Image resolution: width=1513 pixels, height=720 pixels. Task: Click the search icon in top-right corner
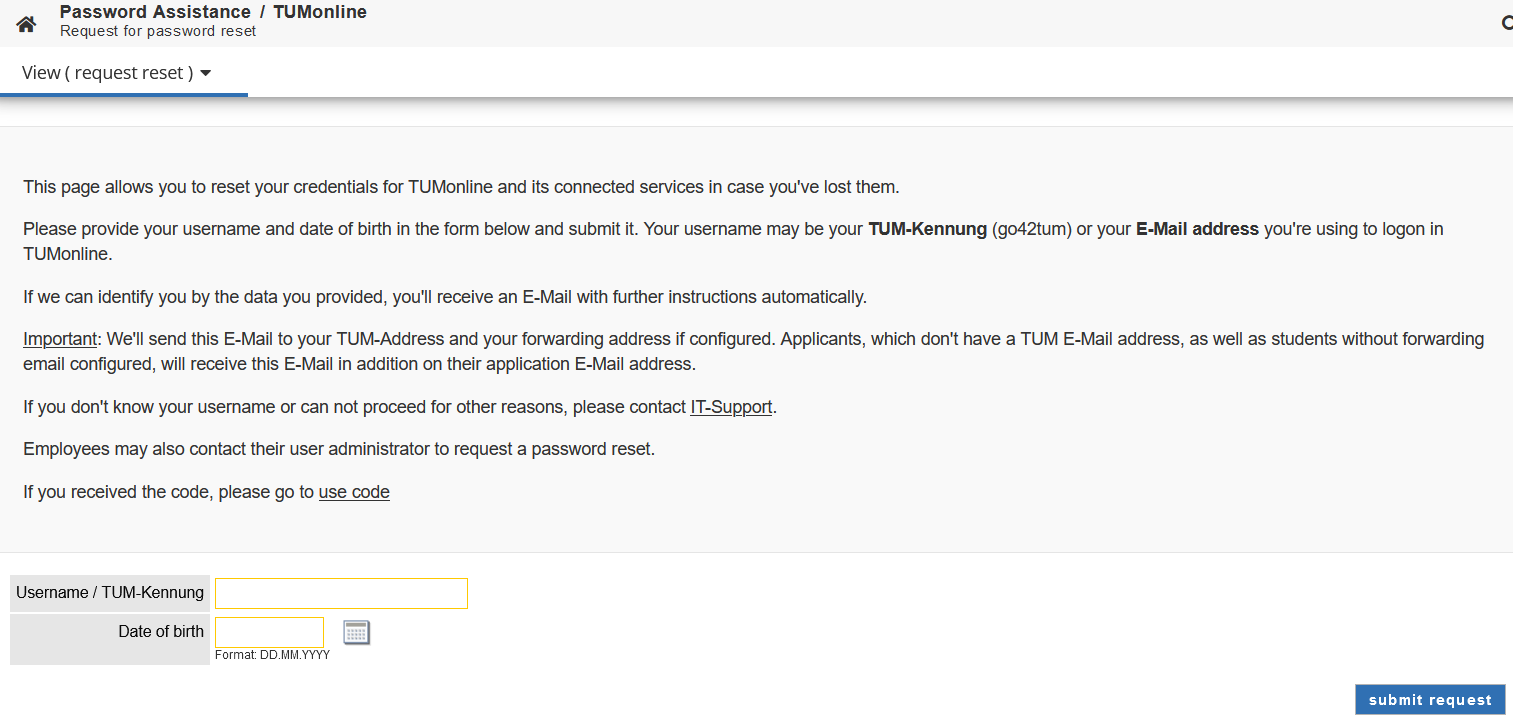[x=1507, y=23]
